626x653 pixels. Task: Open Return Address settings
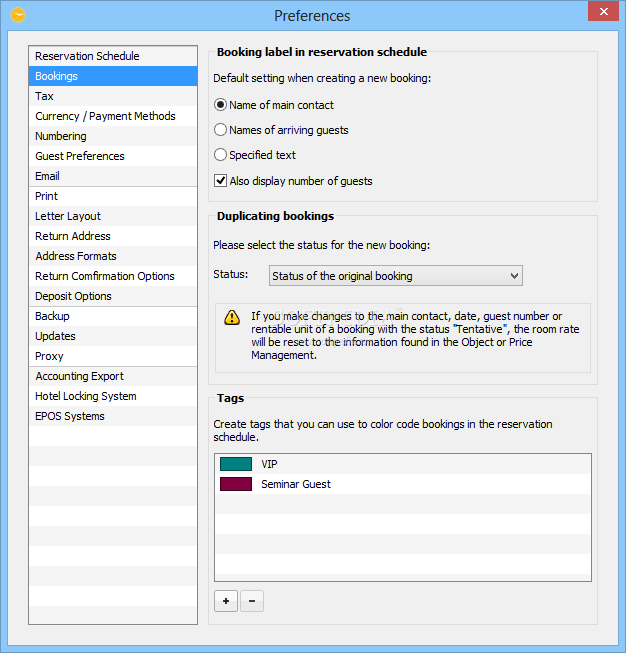113,236
